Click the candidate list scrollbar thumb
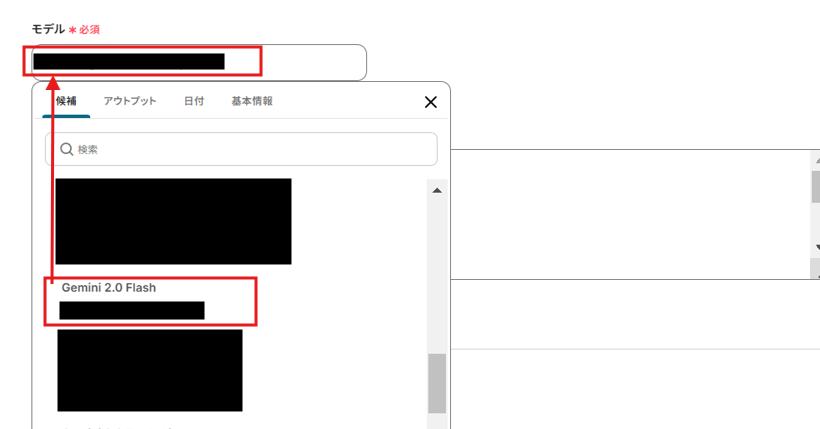820x429 pixels. click(x=437, y=383)
